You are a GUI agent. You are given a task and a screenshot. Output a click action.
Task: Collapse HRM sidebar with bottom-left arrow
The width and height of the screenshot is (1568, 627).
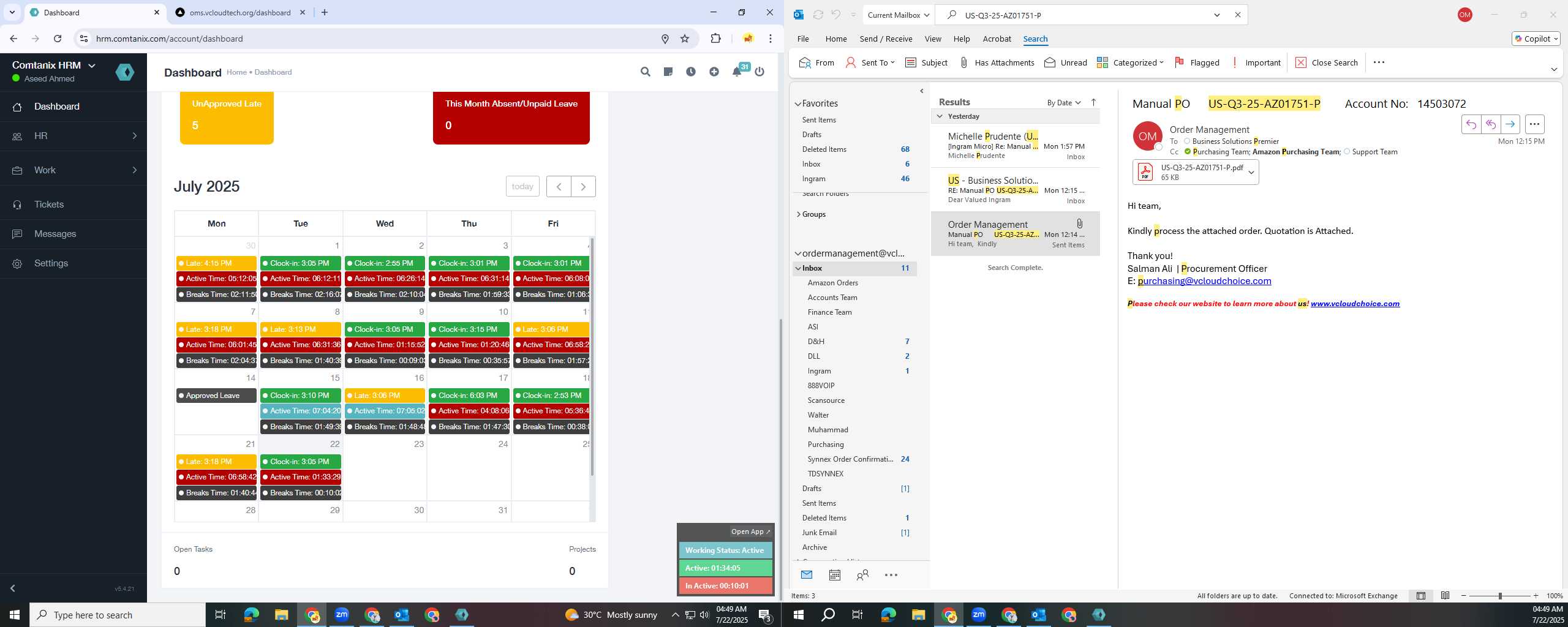pyautogui.click(x=12, y=588)
